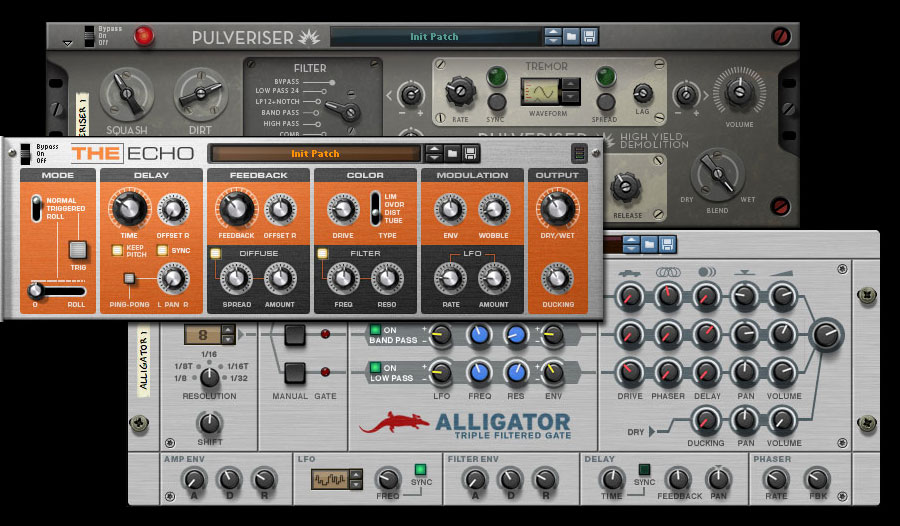900x526 pixels.
Task: Click the Alligator save patch disk icon
Action: [x=667, y=245]
